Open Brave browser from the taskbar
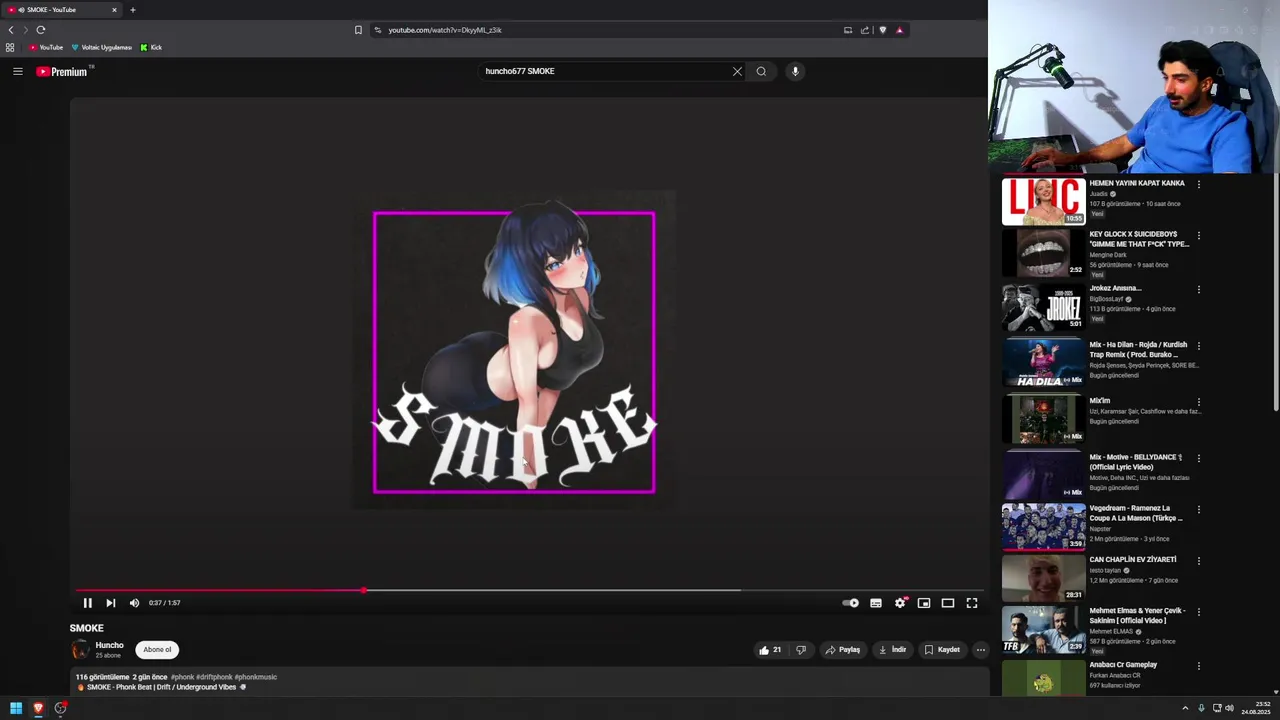 click(x=38, y=708)
